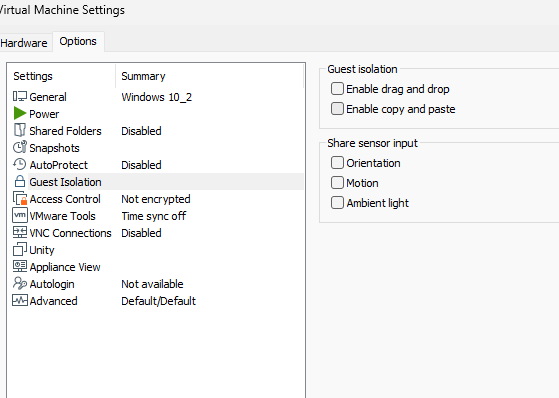Toggle the Motion sensor checkbox

[x=337, y=183]
